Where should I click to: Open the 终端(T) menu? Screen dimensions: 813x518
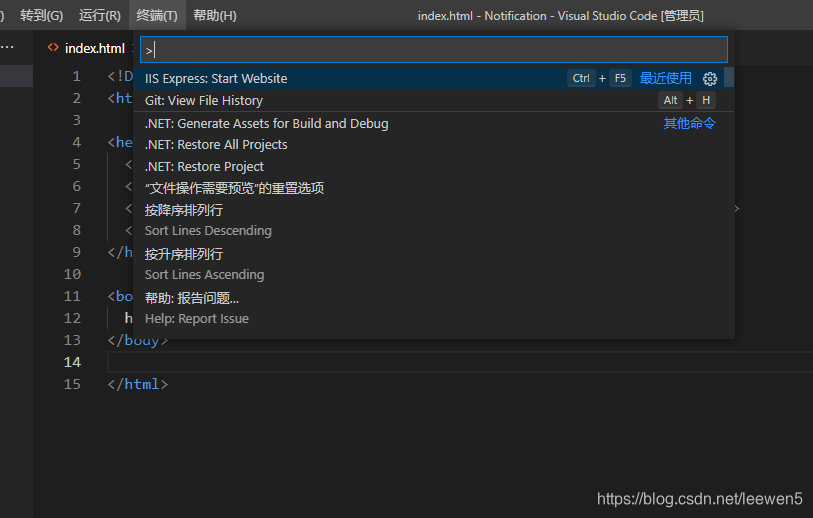pos(157,16)
